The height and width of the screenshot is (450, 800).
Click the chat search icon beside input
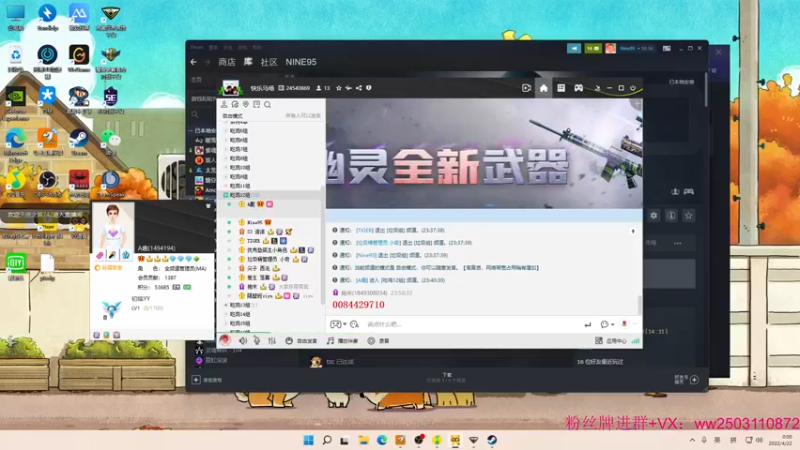coord(355,324)
